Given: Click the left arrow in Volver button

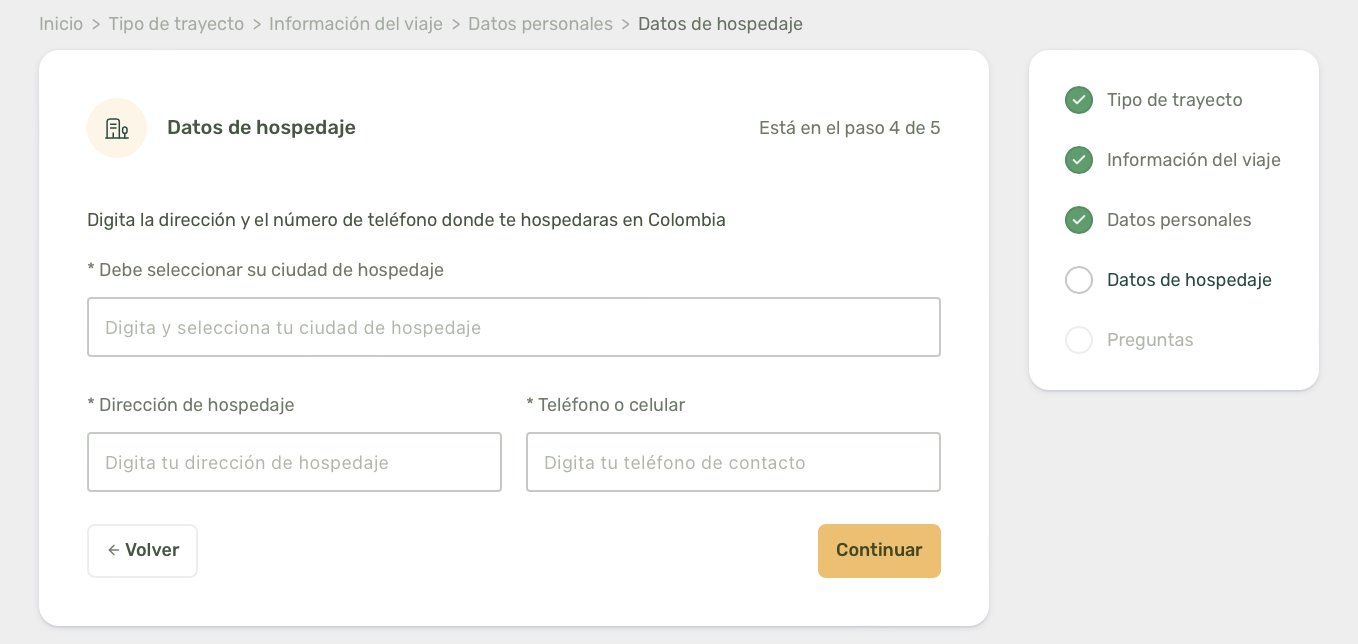Looking at the screenshot, I should (x=114, y=550).
